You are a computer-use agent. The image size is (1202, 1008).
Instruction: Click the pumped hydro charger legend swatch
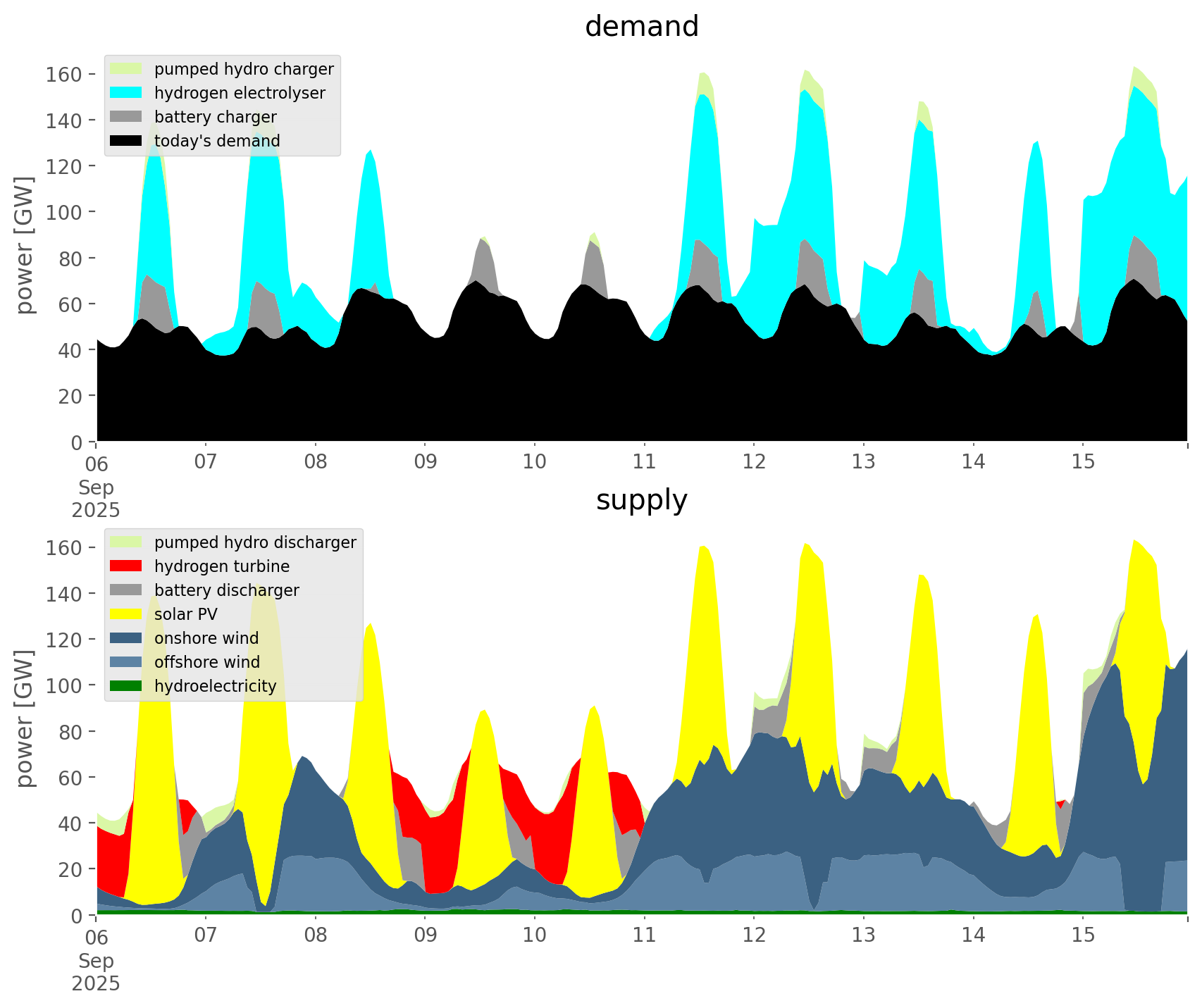pyautogui.click(x=126, y=69)
